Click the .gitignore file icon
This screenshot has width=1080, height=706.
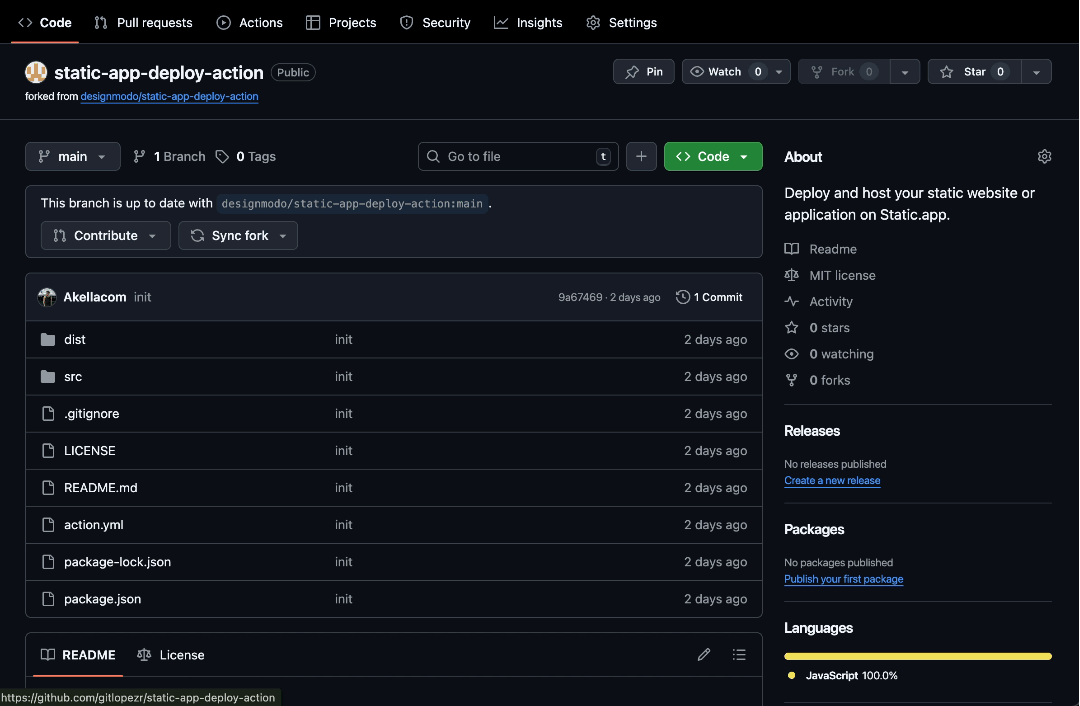pyautogui.click(x=48, y=413)
